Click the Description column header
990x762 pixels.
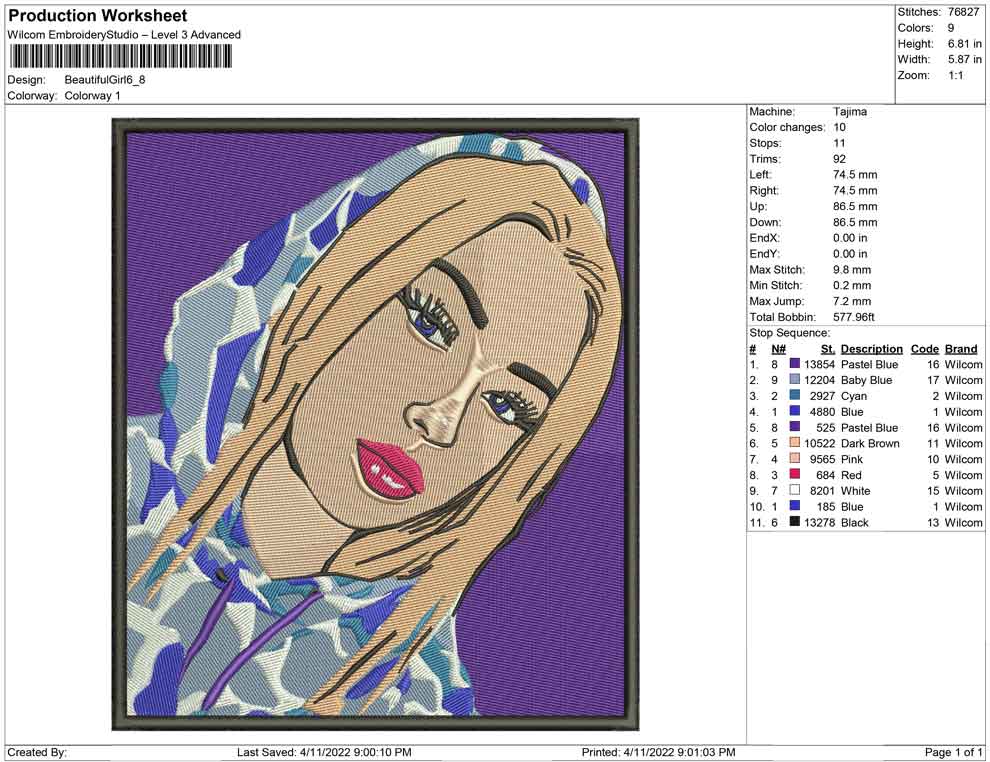tap(871, 349)
